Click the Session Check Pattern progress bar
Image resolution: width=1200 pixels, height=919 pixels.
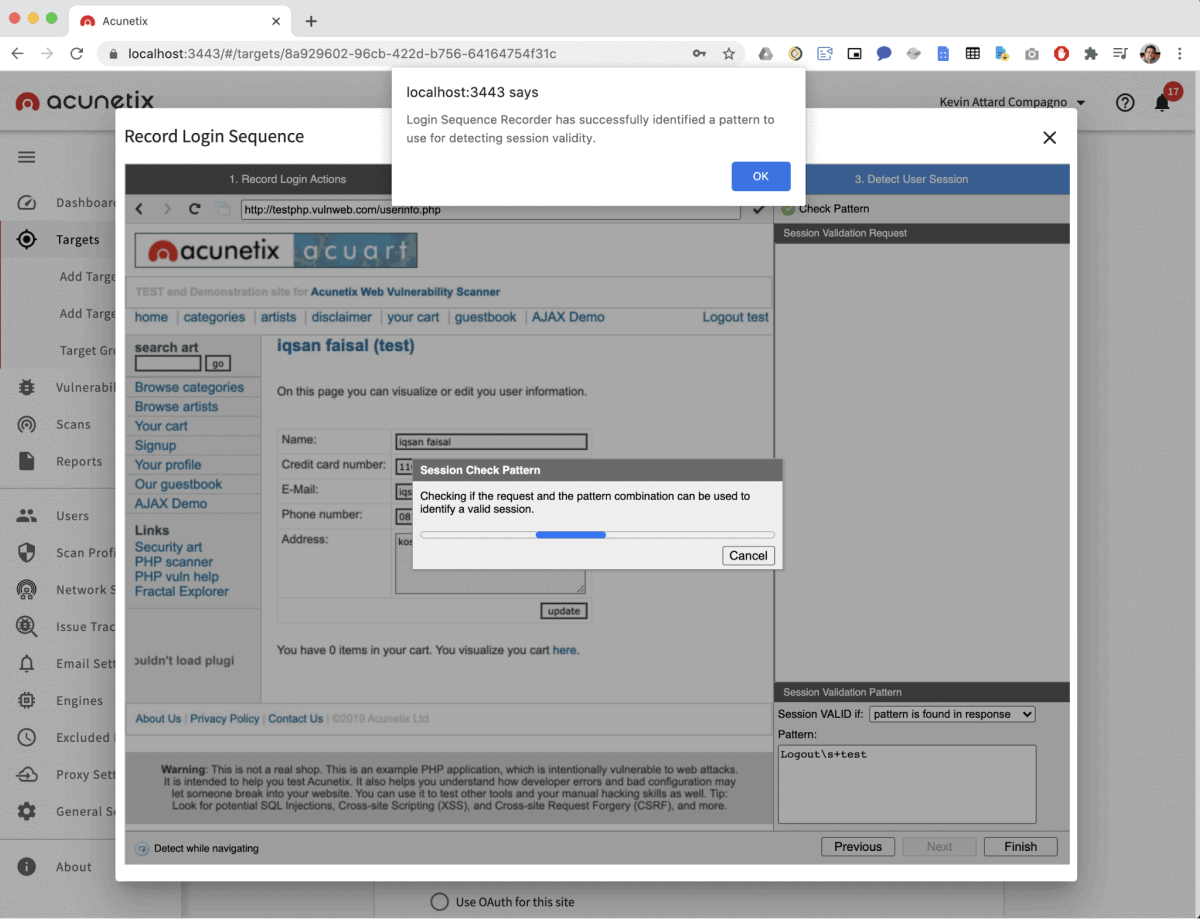[x=597, y=535]
